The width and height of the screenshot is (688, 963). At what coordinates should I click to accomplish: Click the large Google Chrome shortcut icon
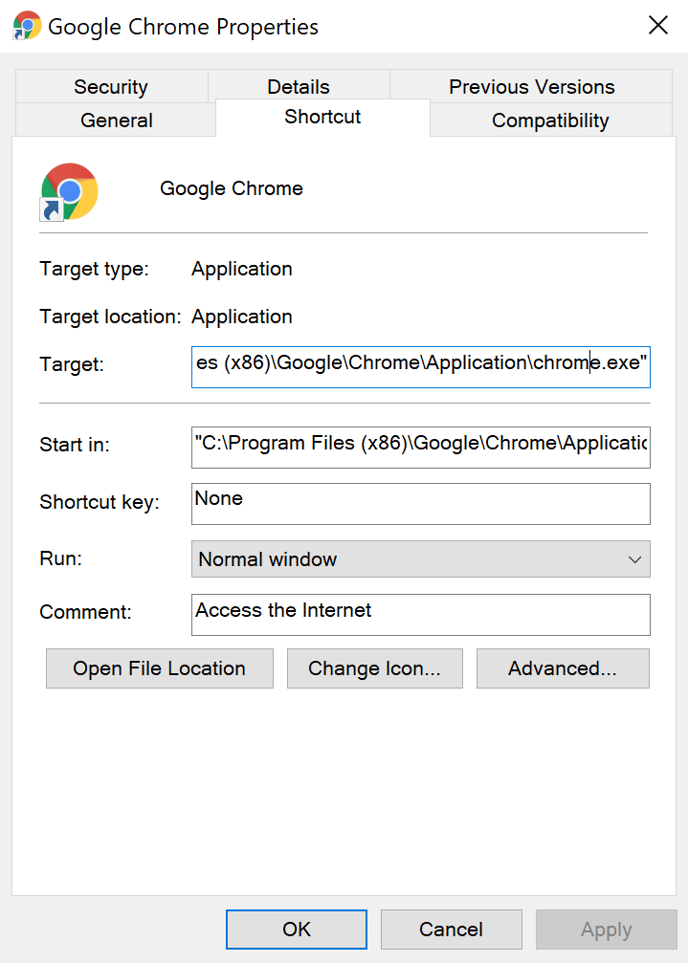[69, 191]
